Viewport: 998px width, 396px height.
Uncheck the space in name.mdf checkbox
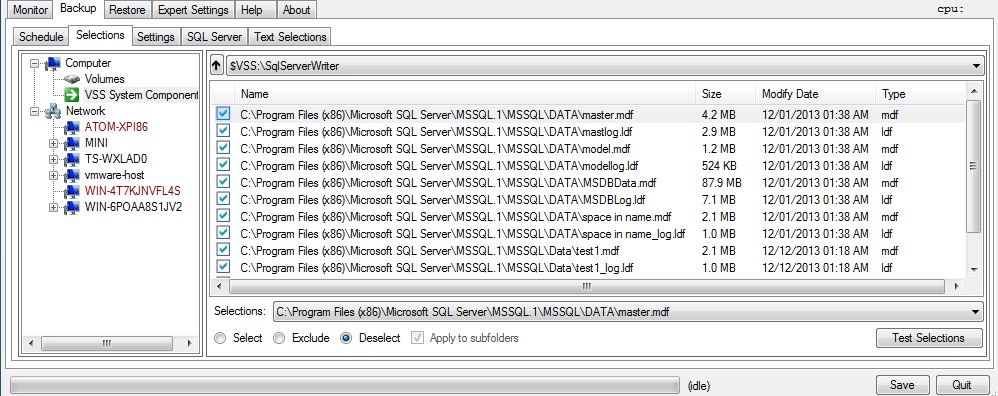223,216
